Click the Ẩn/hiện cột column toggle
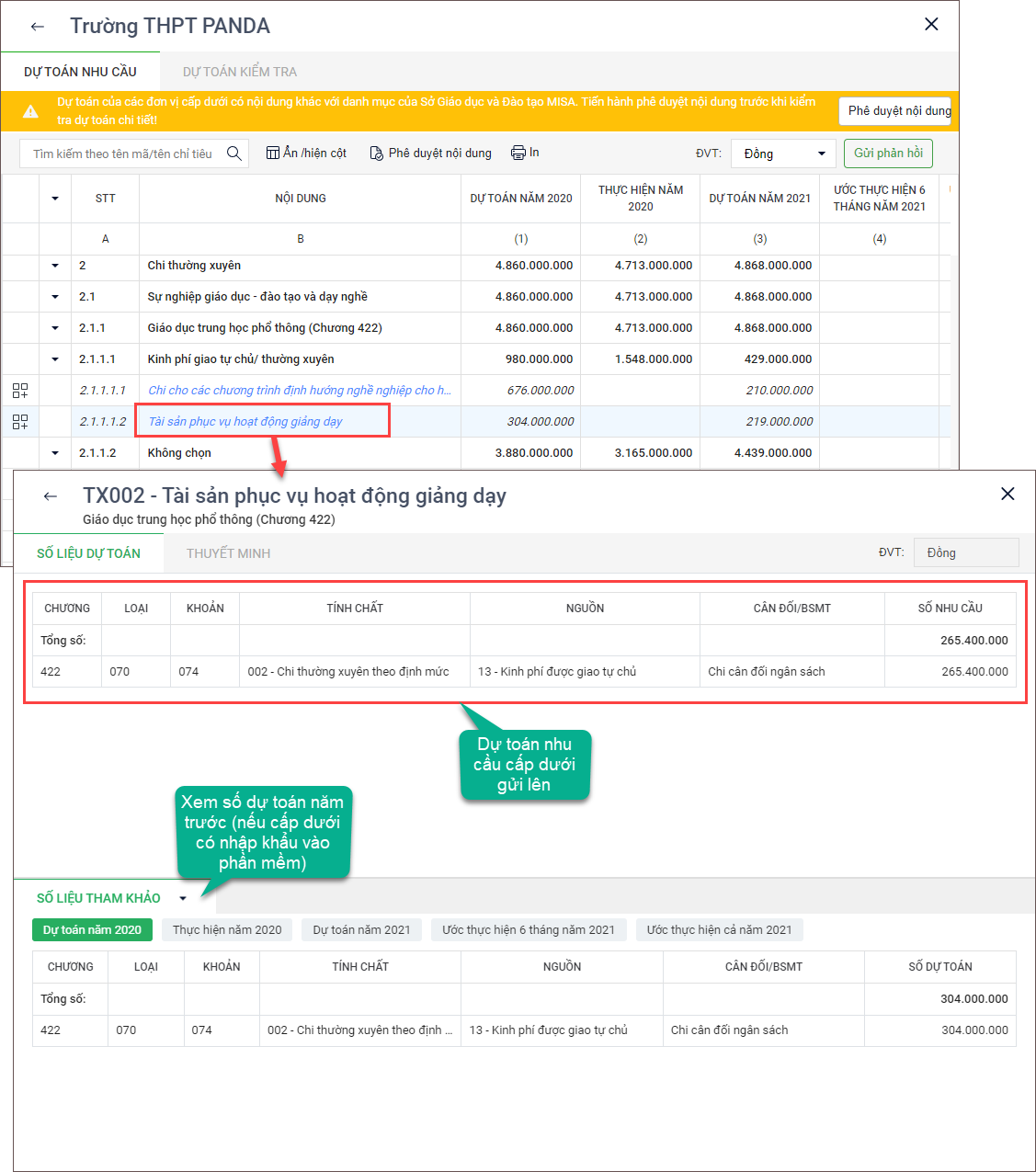The width and height of the screenshot is (1036, 1172). [x=306, y=153]
